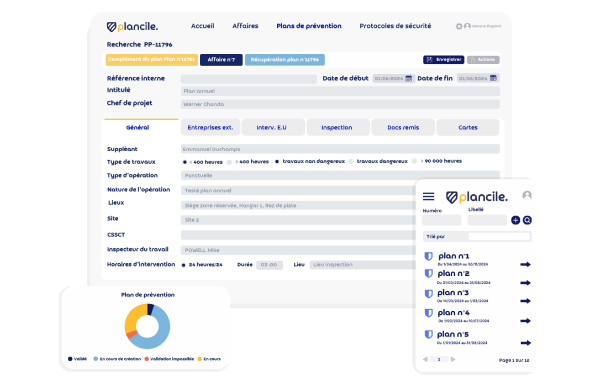Click the plus icon to add a plan

pos(515,220)
